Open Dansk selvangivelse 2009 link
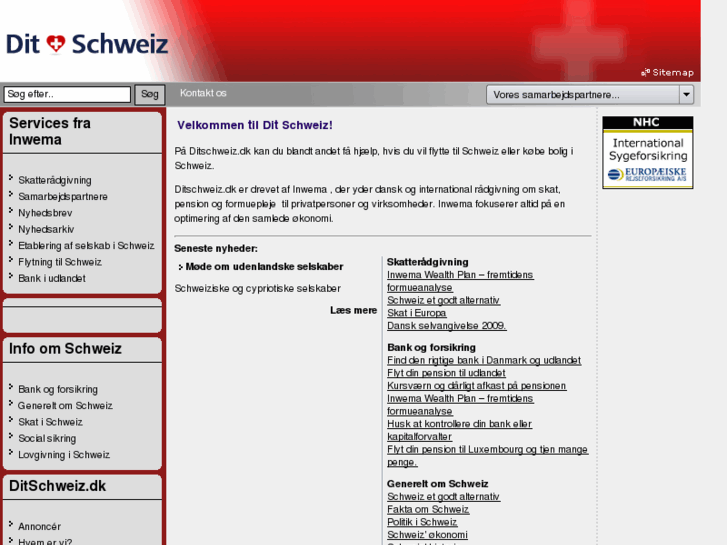 [446, 326]
